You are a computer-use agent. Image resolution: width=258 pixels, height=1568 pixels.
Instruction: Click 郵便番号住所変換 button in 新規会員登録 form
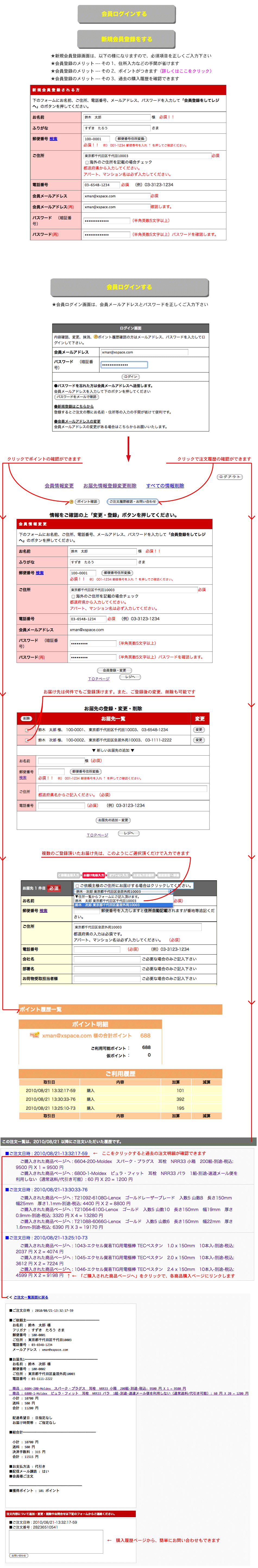(131, 139)
